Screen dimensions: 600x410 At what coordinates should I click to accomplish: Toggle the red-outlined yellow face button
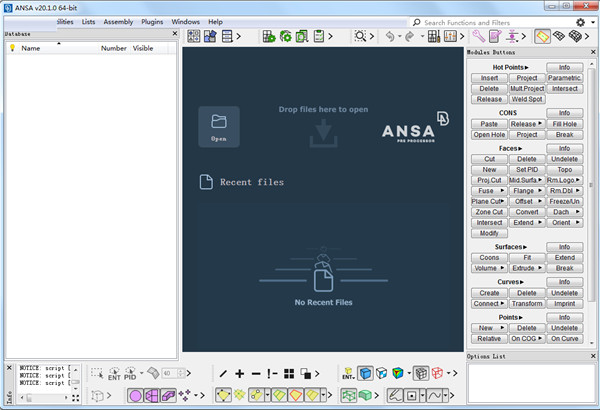tap(295, 395)
